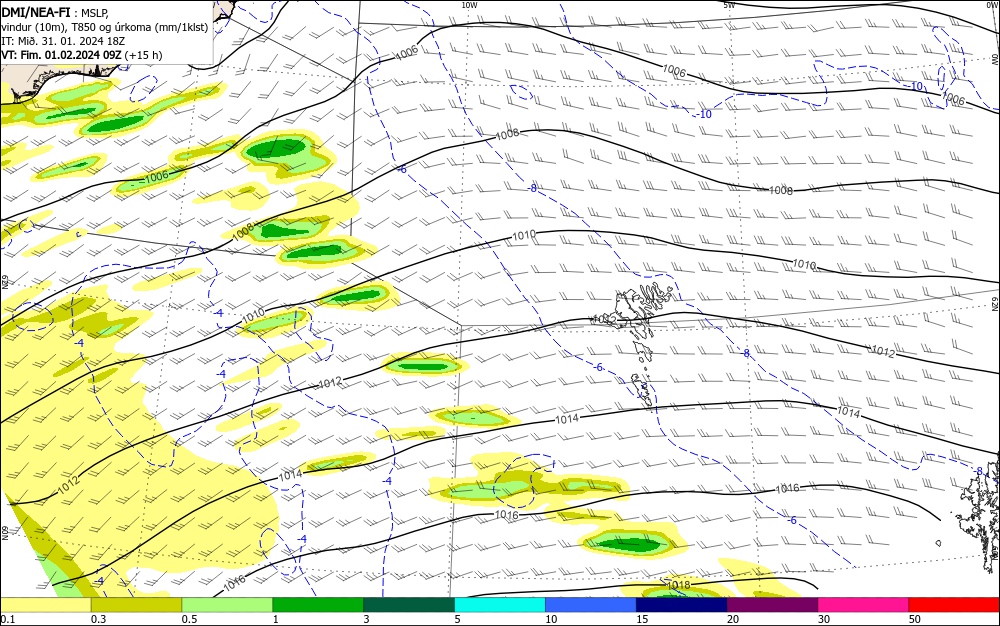
Task: Click the legend value '0.3'
Action: click(x=98, y=619)
